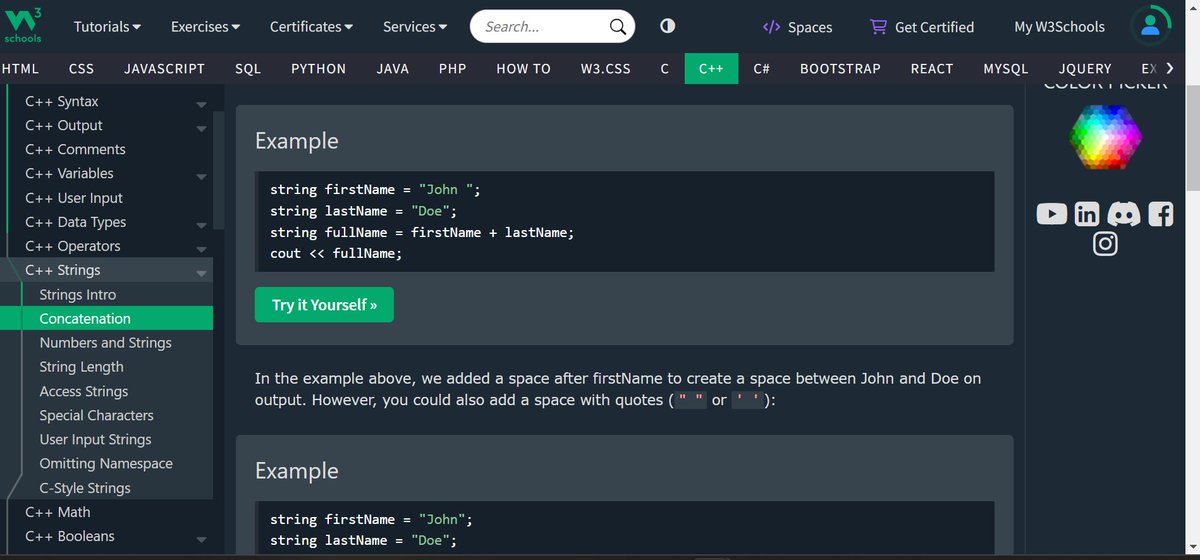Open My W3Schools link
This screenshot has width=1200, height=560.
click(1059, 27)
